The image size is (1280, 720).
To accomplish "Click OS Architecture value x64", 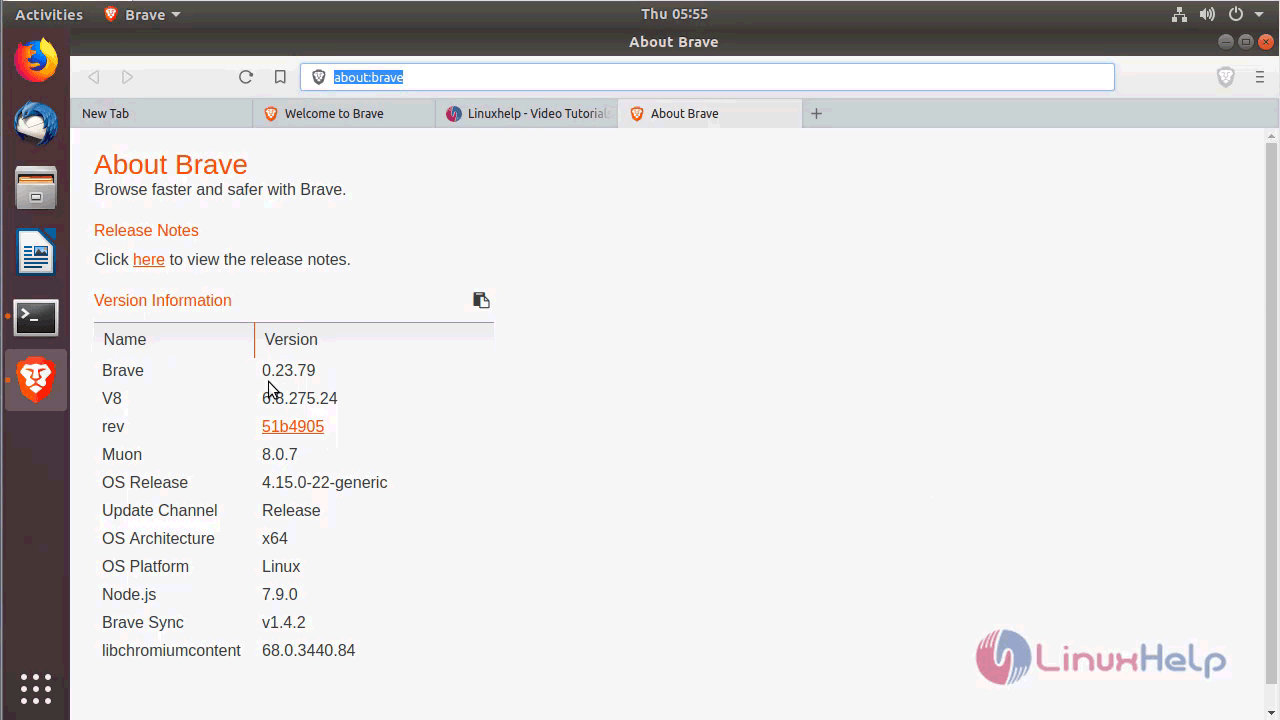I will [275, 538].
